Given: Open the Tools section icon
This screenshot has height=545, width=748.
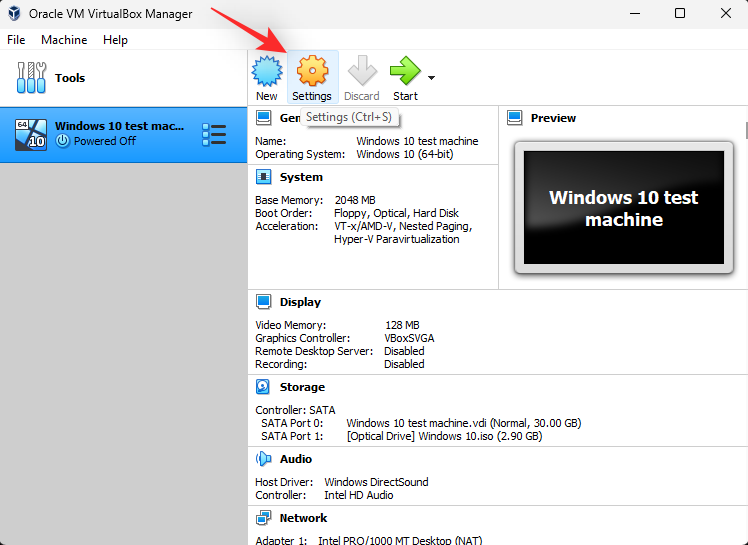Looking at the screenshot, I should tap(31, 77).
